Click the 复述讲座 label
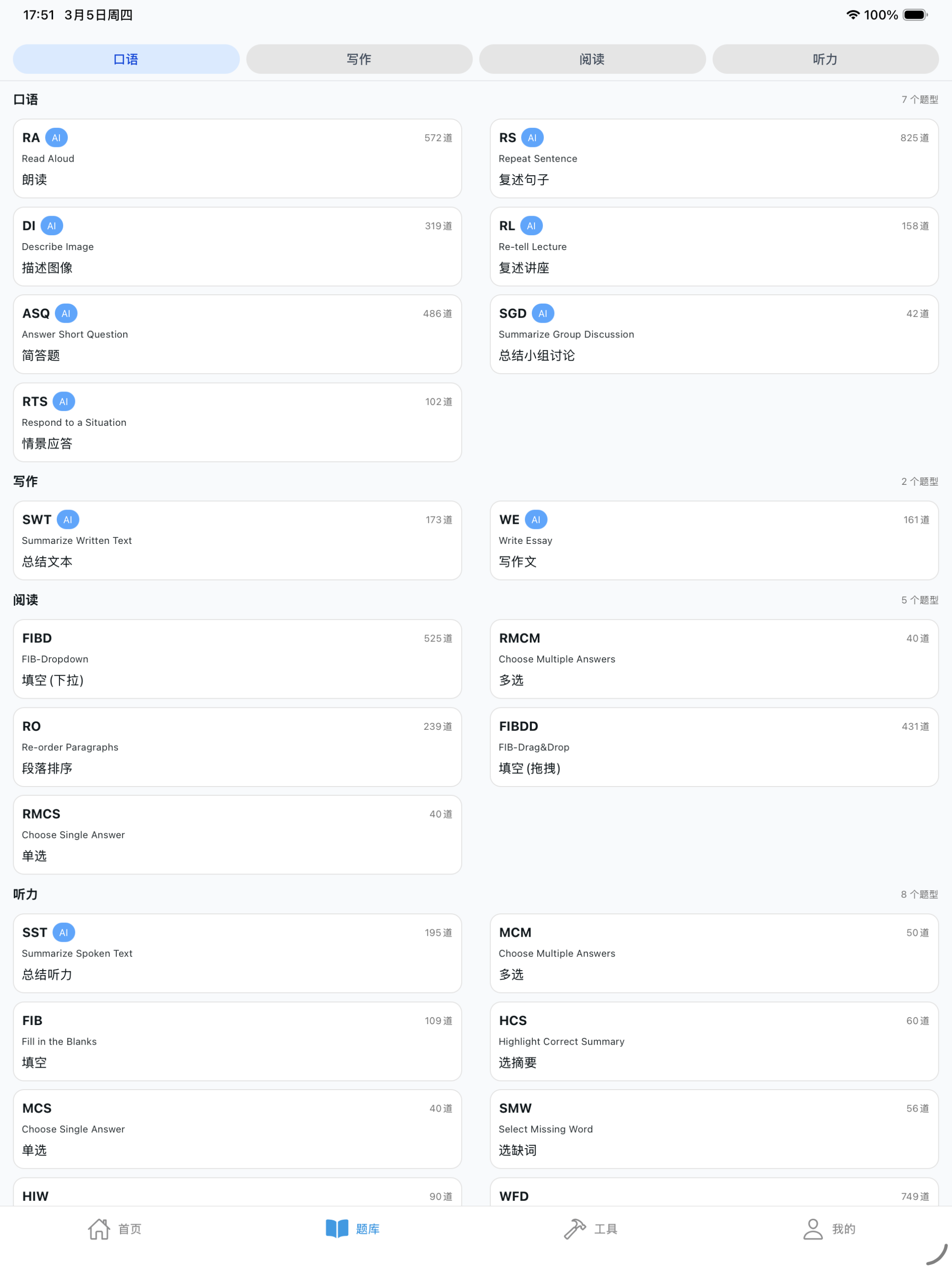The height and width of the screenshot is (1270, 952). click(x=524, y=268)
